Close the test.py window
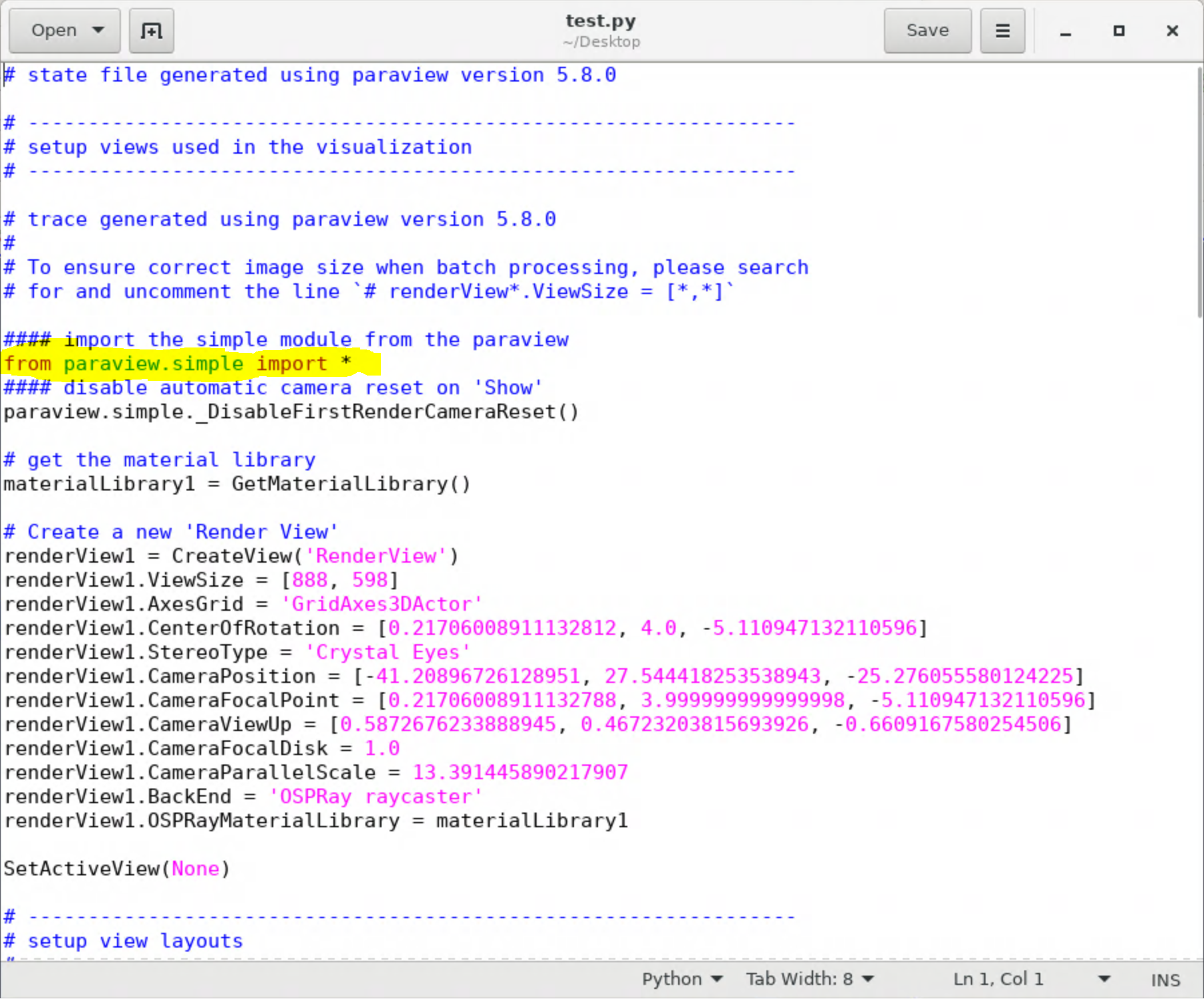This screenshot has width=1204, height=999. tap(1173, 31)
